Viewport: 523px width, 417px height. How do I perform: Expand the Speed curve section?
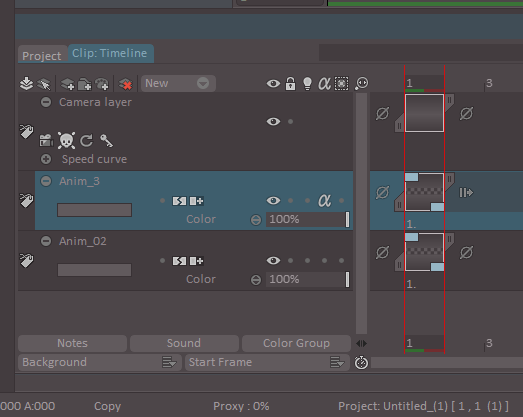click(x=46, y=159)
